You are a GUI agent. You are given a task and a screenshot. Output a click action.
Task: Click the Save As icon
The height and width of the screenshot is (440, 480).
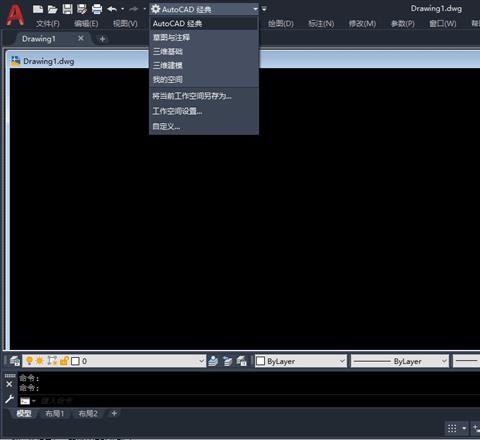point(82,9)
